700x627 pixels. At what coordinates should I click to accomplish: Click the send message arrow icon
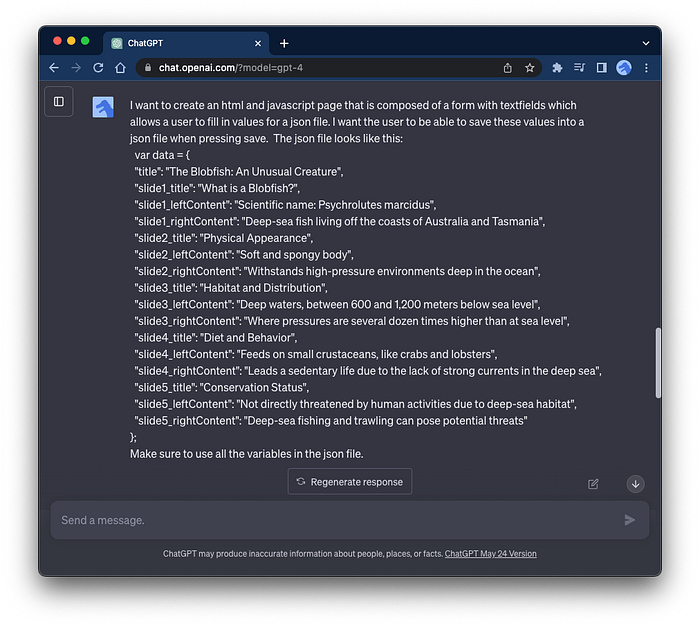(x=629, y=520)
